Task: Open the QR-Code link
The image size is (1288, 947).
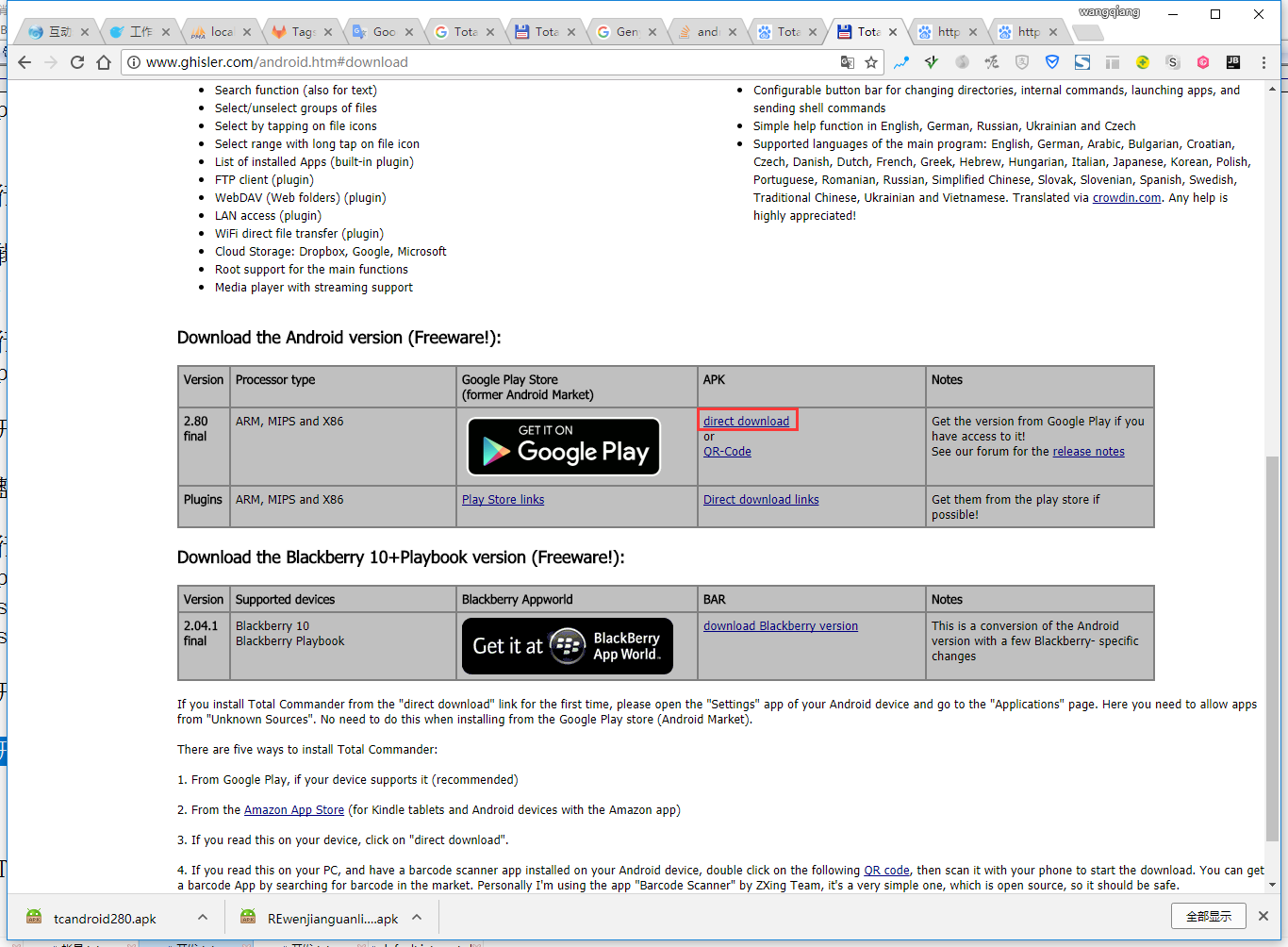Action: 727,451
